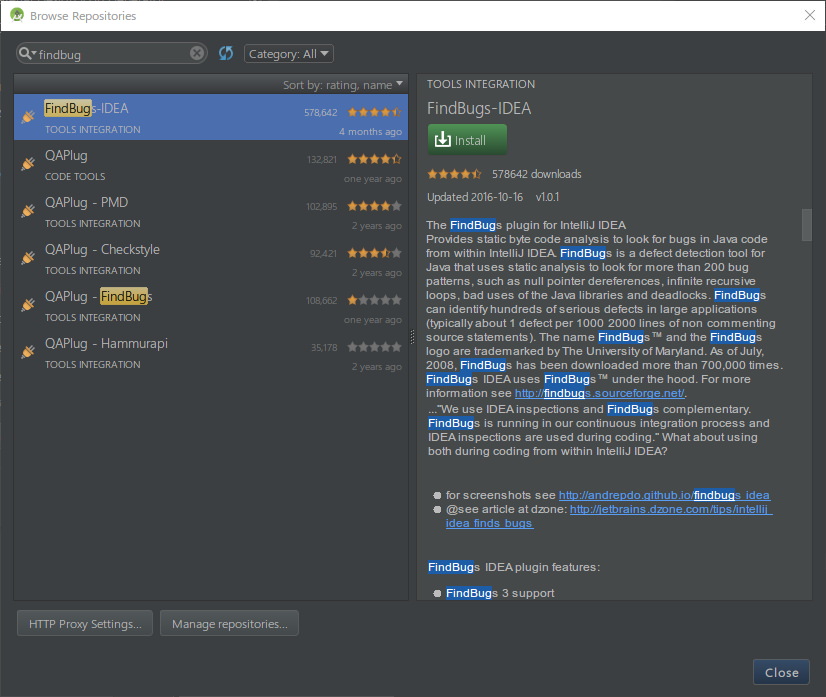Click the 578642 downloads text
Image resolution: width=826 pixels, height=697 pixels.
tap(536, 174)
